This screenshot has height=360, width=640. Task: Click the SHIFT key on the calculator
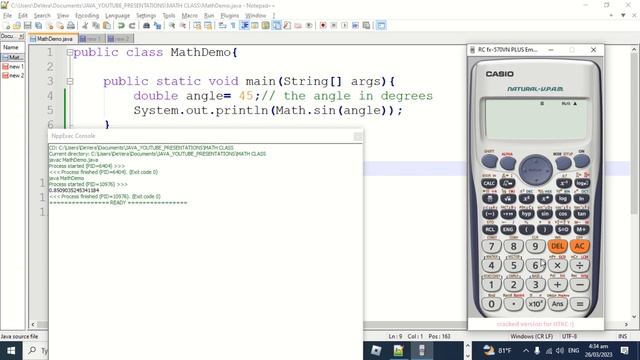[489, 161]
